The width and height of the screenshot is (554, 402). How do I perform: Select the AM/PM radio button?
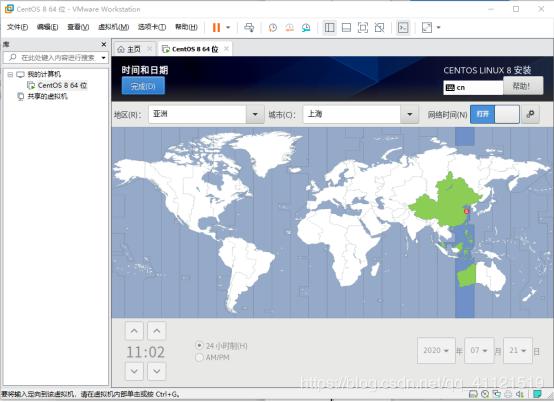pyautogui.click(x=199, y=357)
